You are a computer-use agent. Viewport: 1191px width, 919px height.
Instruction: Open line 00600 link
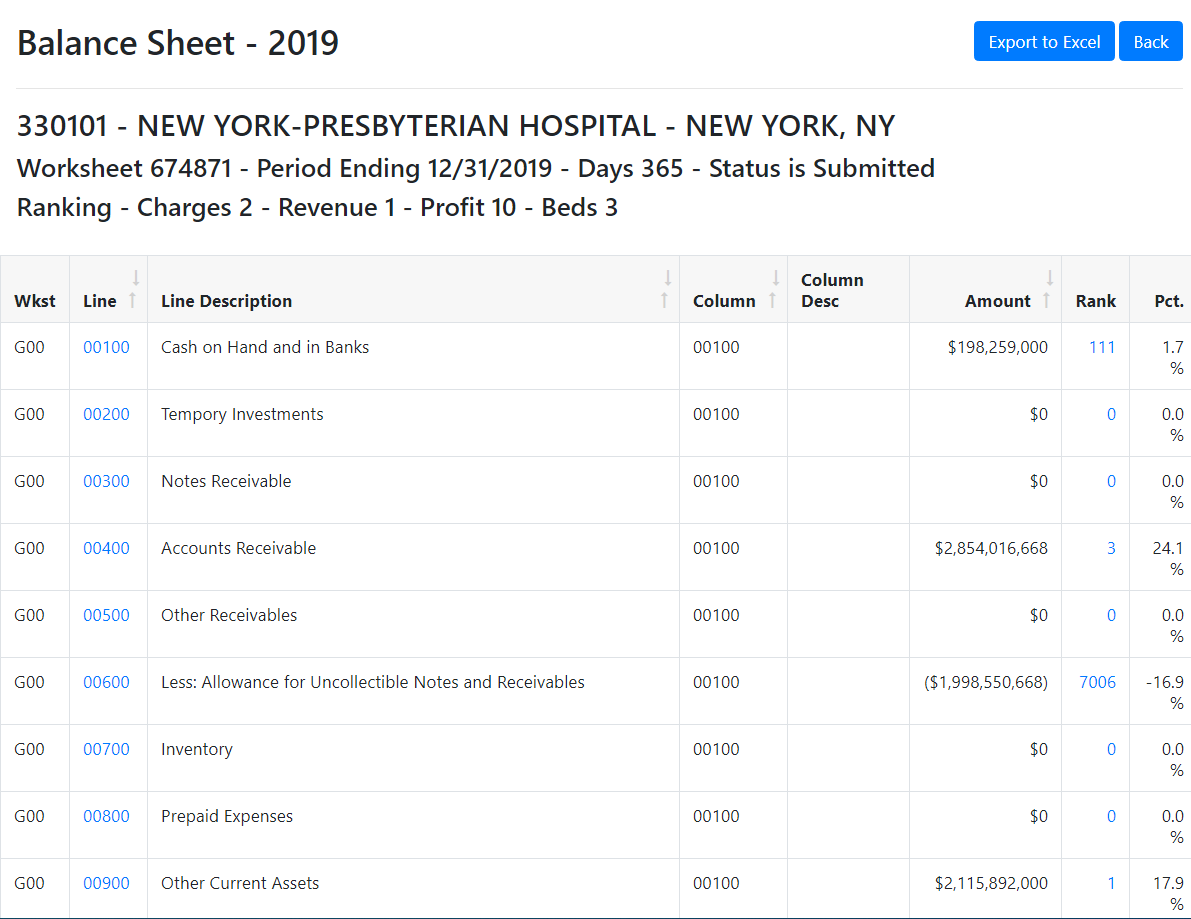pyautogui.click(x=106, y=682)
